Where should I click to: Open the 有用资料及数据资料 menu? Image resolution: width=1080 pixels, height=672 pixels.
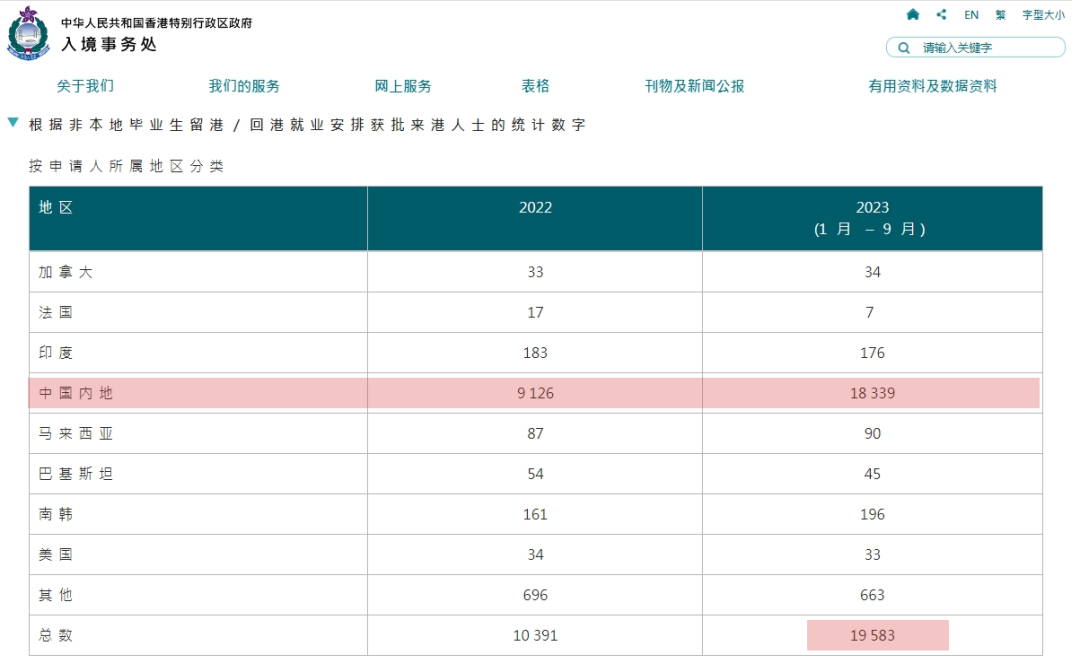(933, 86)
